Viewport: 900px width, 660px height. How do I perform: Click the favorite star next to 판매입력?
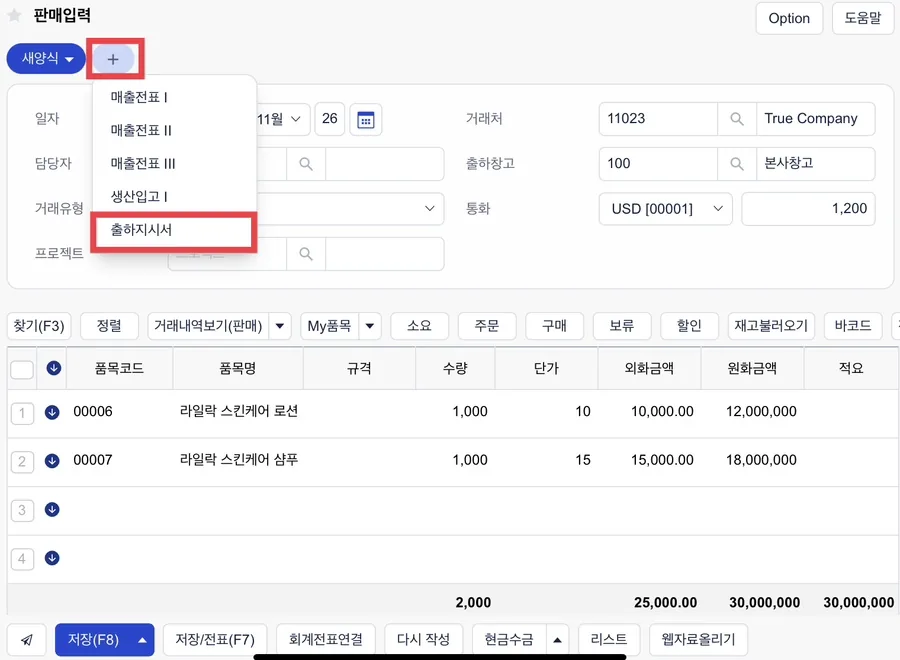14,15
